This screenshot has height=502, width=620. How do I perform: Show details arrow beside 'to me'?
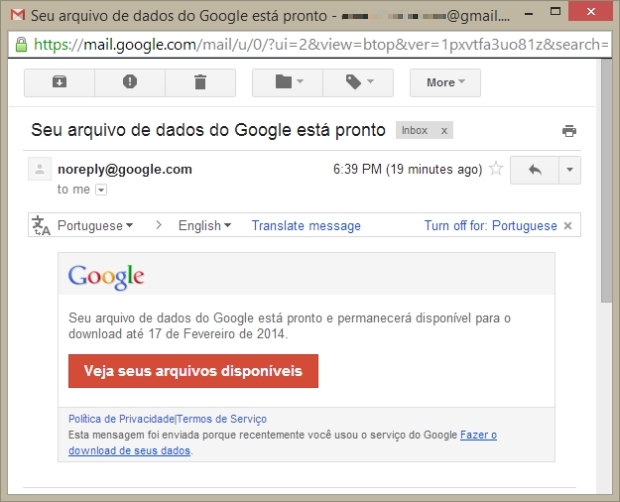tap(101, 190)
